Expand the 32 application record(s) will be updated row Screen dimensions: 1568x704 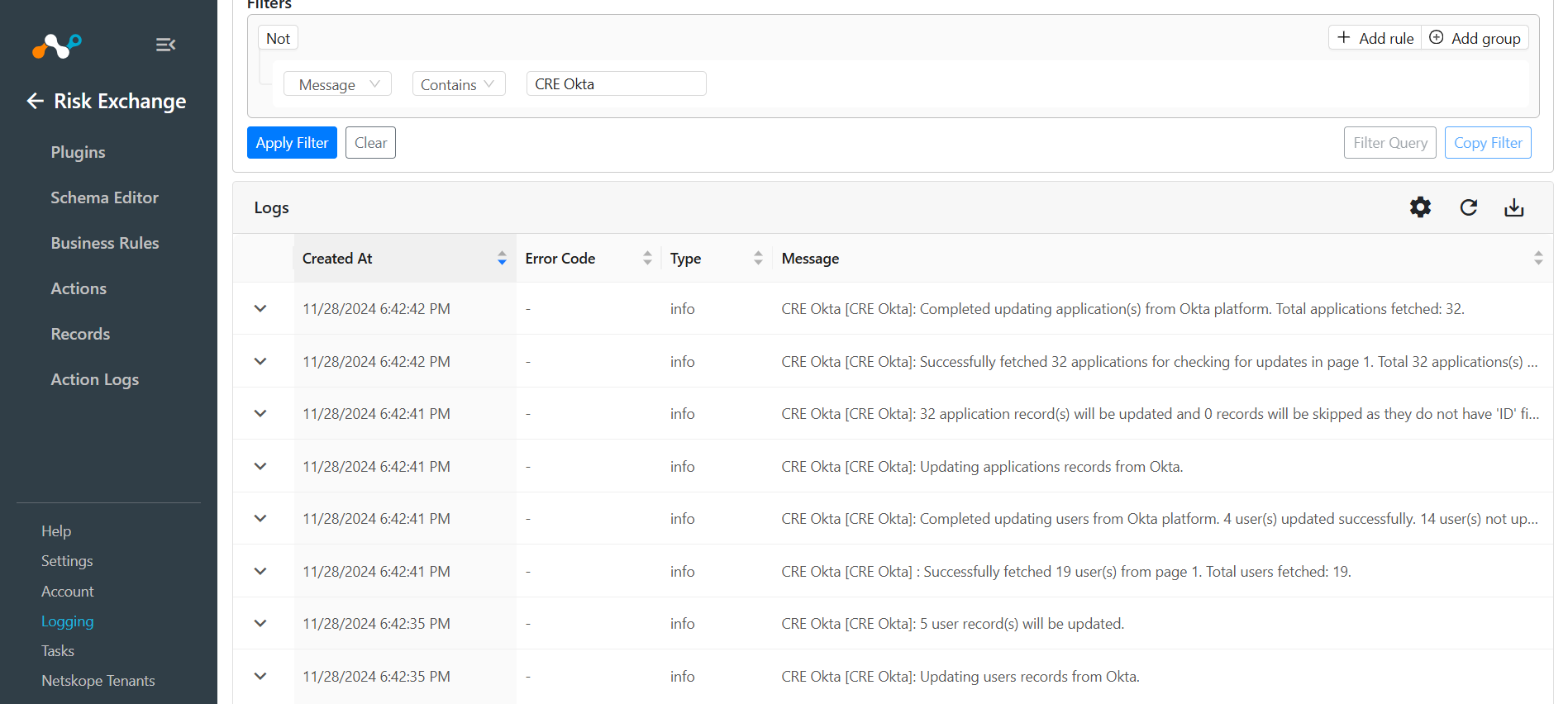[260, 414]
